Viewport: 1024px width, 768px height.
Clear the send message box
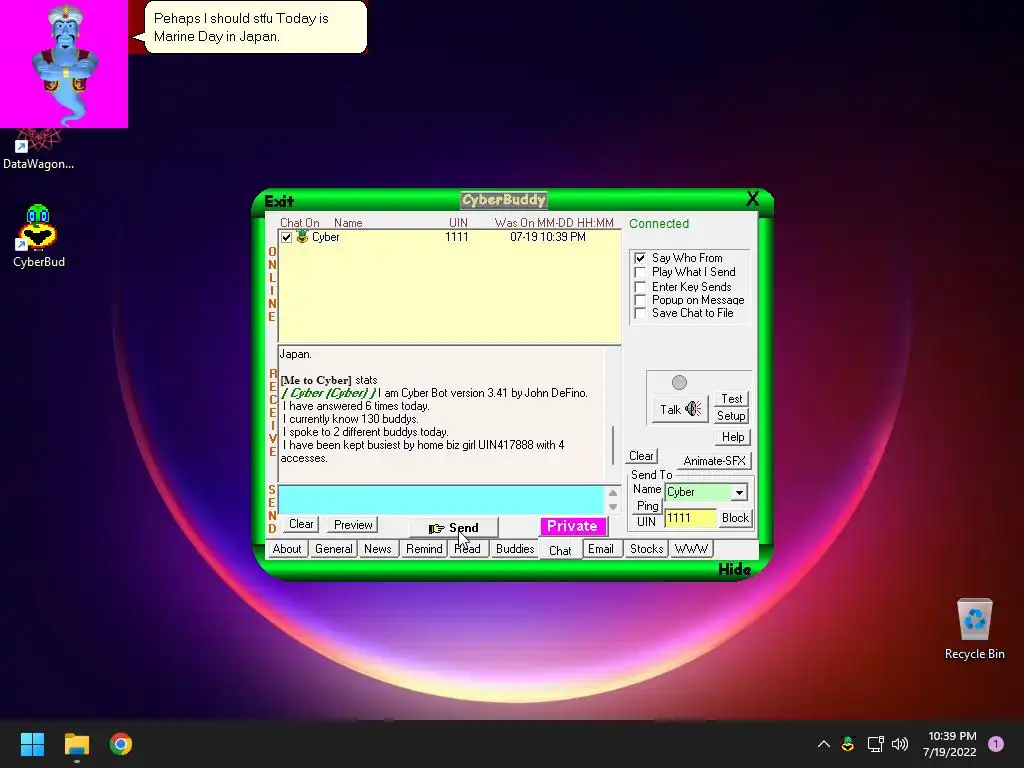click(301, 524)
